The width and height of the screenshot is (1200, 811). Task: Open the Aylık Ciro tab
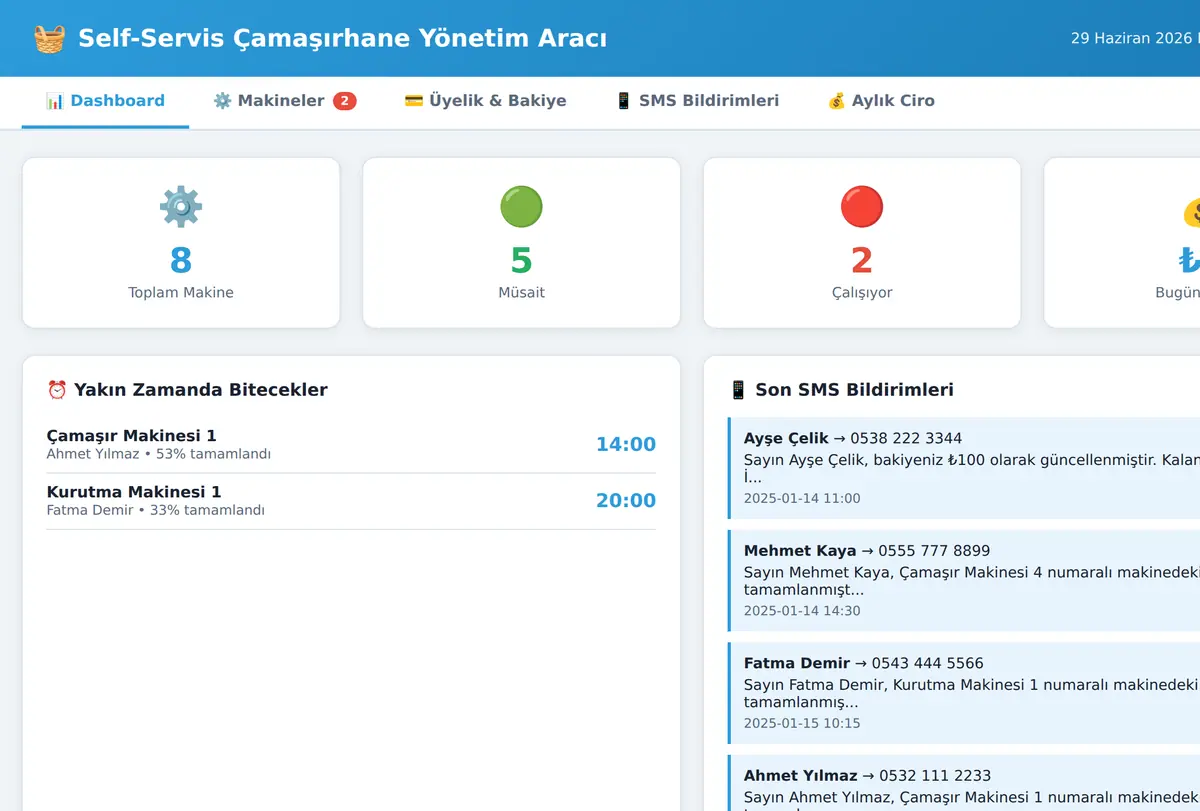[880, 101]
